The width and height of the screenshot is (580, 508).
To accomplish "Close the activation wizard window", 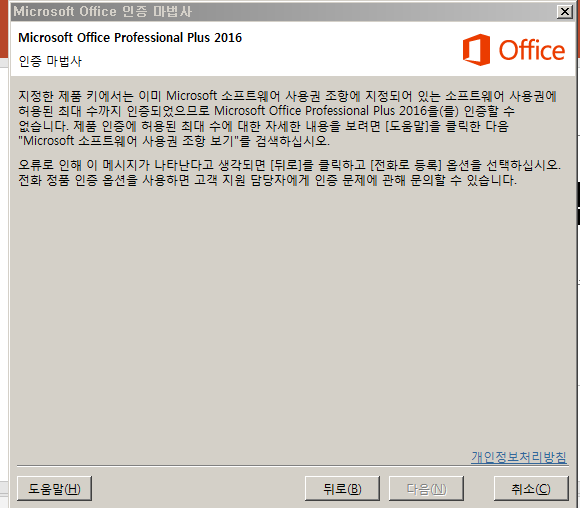I will point(564,11).
